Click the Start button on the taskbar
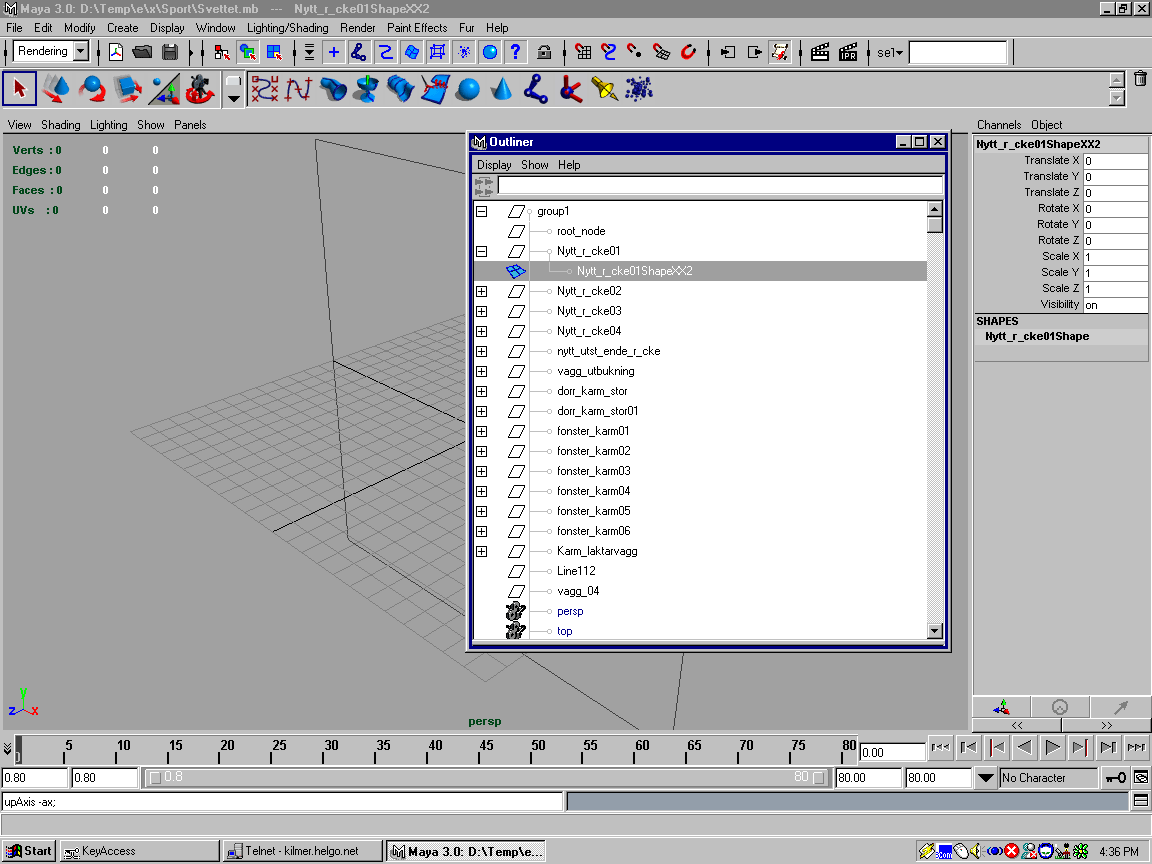Screen dimensions: 1152x864 pos(30,851)
